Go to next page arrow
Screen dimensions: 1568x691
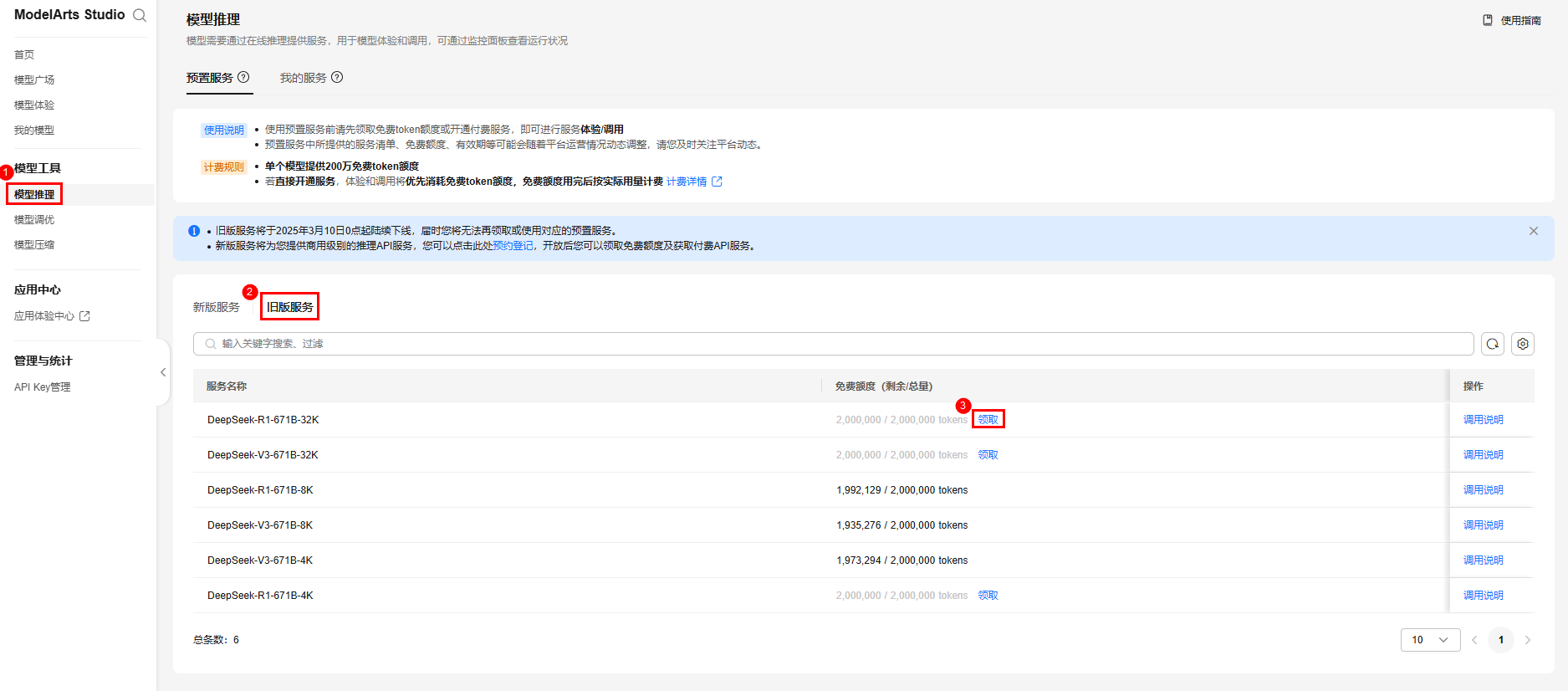[x=1528, y=640]
